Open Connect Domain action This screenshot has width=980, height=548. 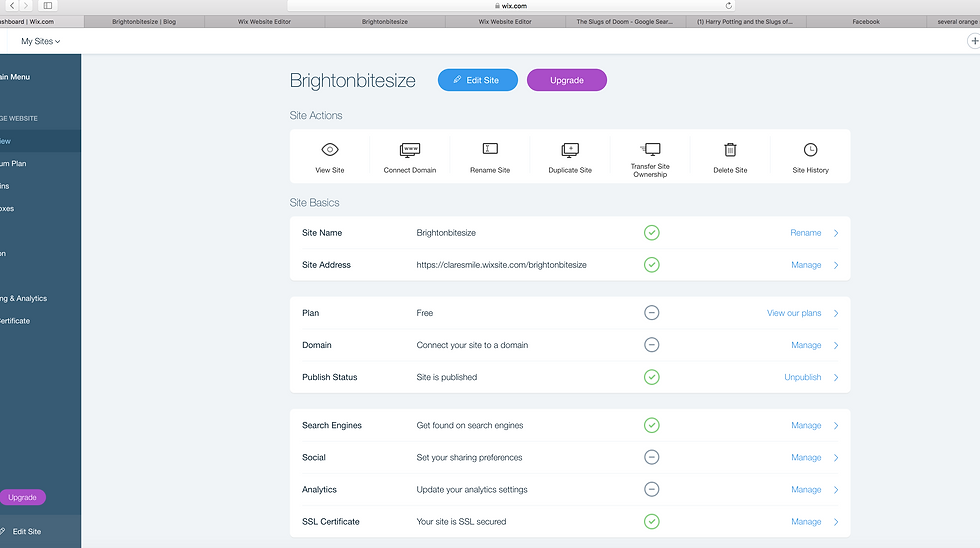(x=410, y=157)
